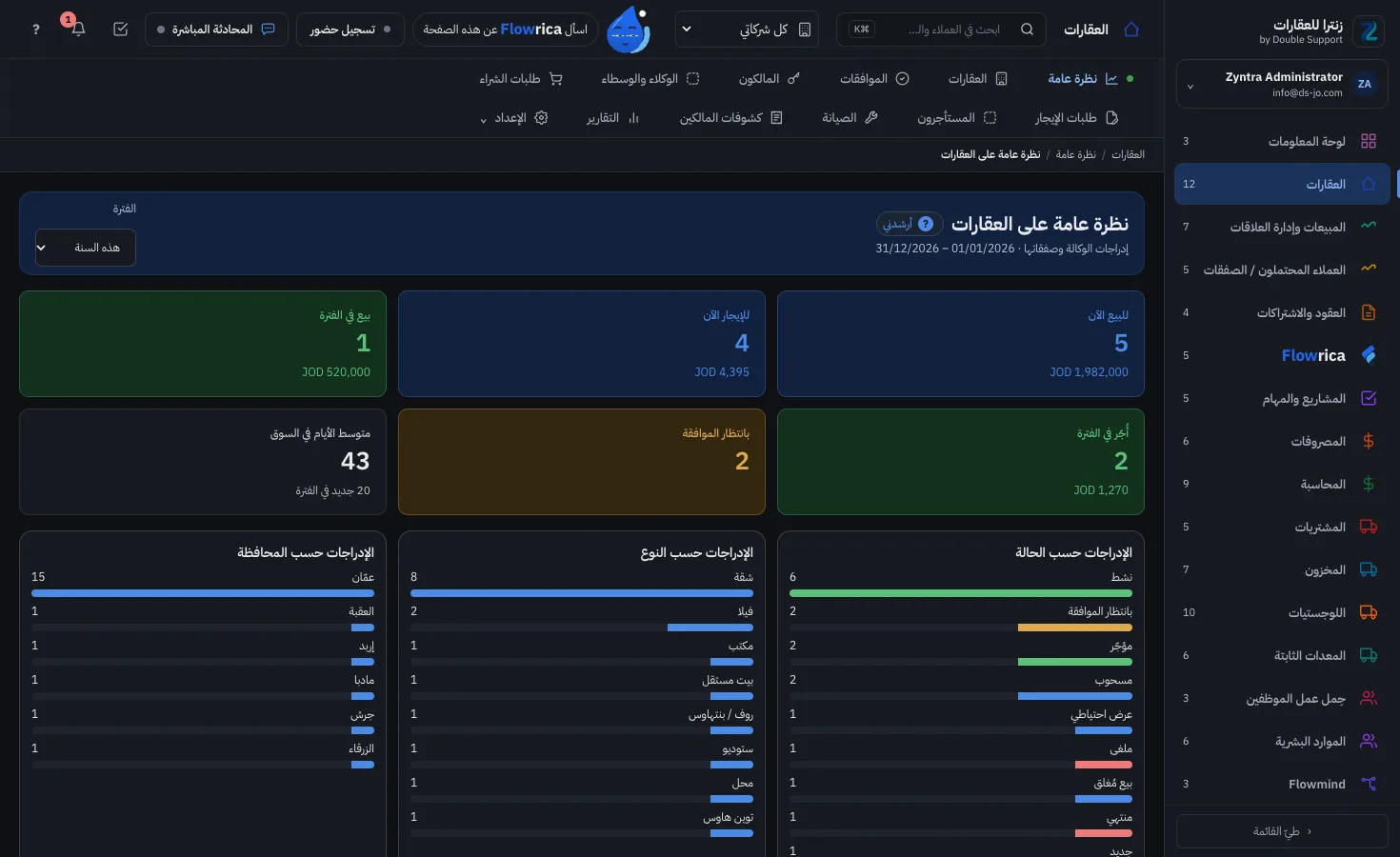Expand the Zyntra Administrator account menu
This screenshot has width=1400, height=857.
click(x=1282, y=86)
